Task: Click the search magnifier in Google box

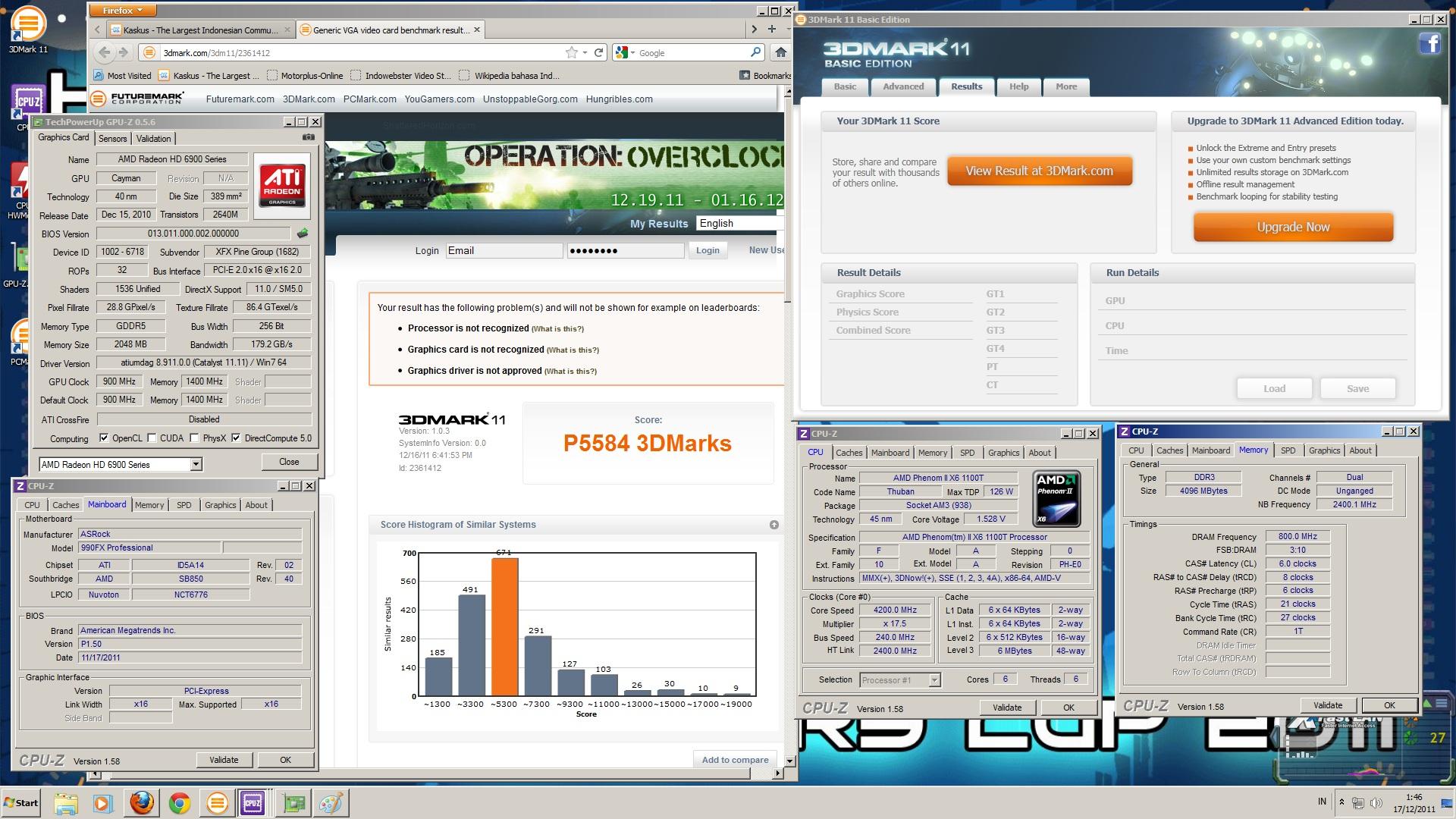Action: (755, 52)
